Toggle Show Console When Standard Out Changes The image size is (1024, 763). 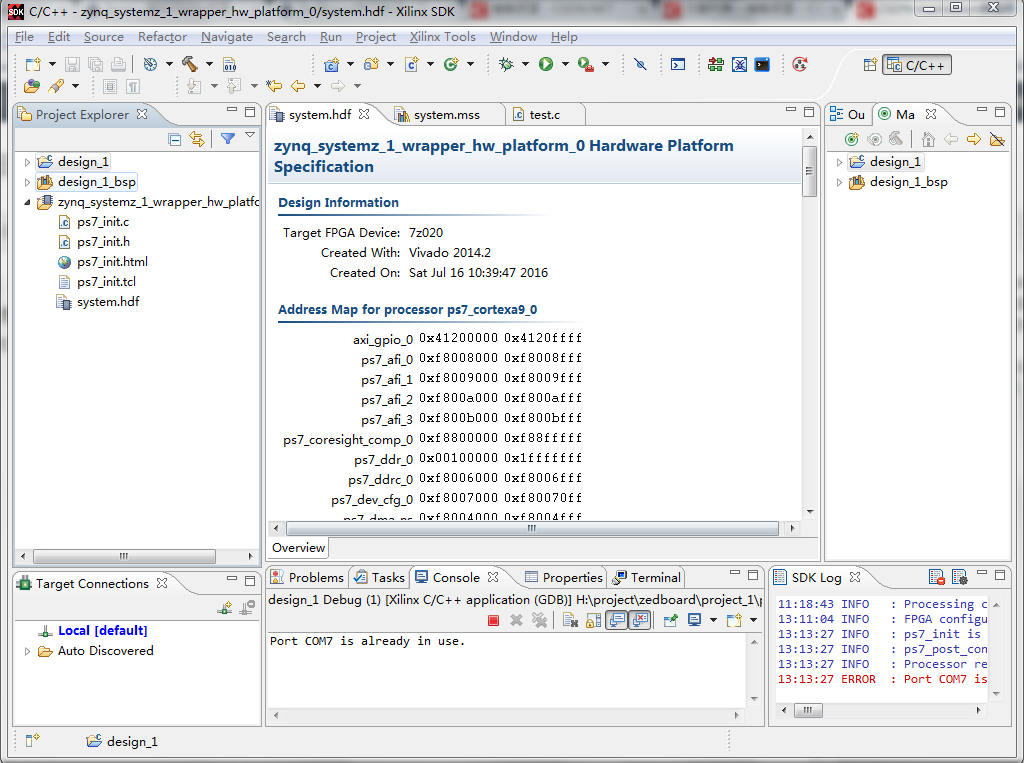[x=616, y=620]
